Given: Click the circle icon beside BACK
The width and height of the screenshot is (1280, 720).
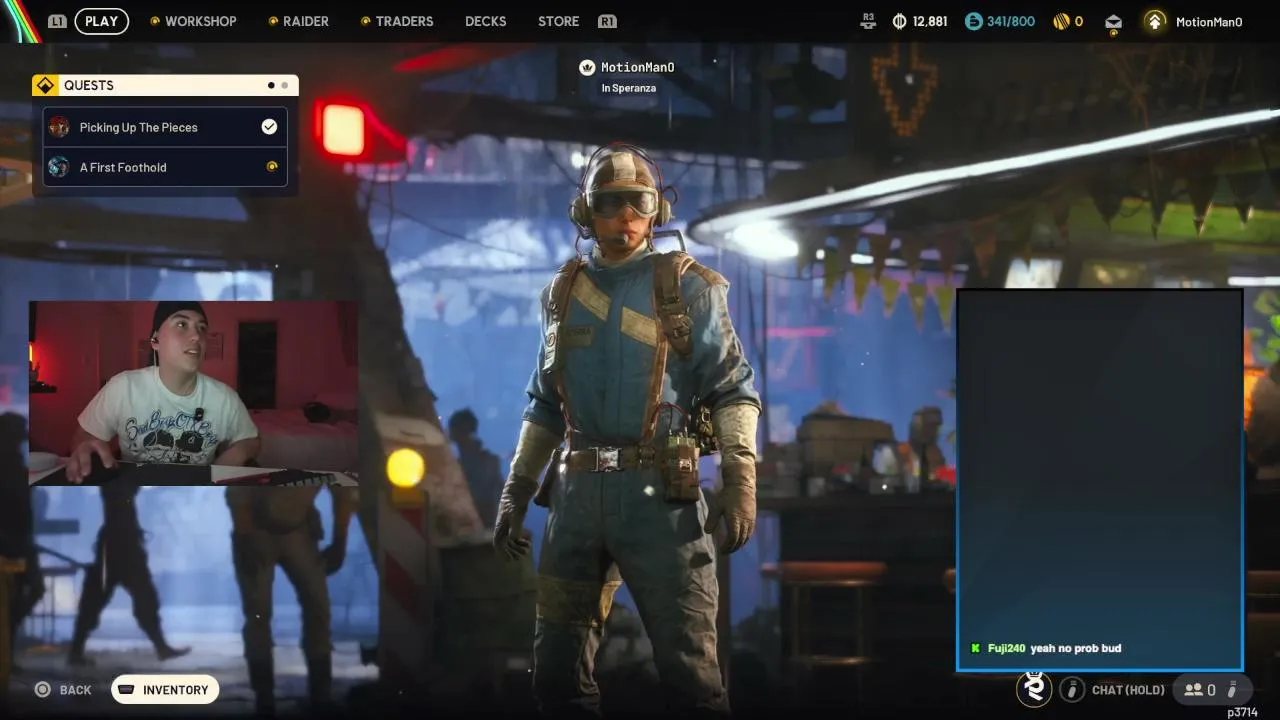Looking at the screenshot, I should (42, 689).
